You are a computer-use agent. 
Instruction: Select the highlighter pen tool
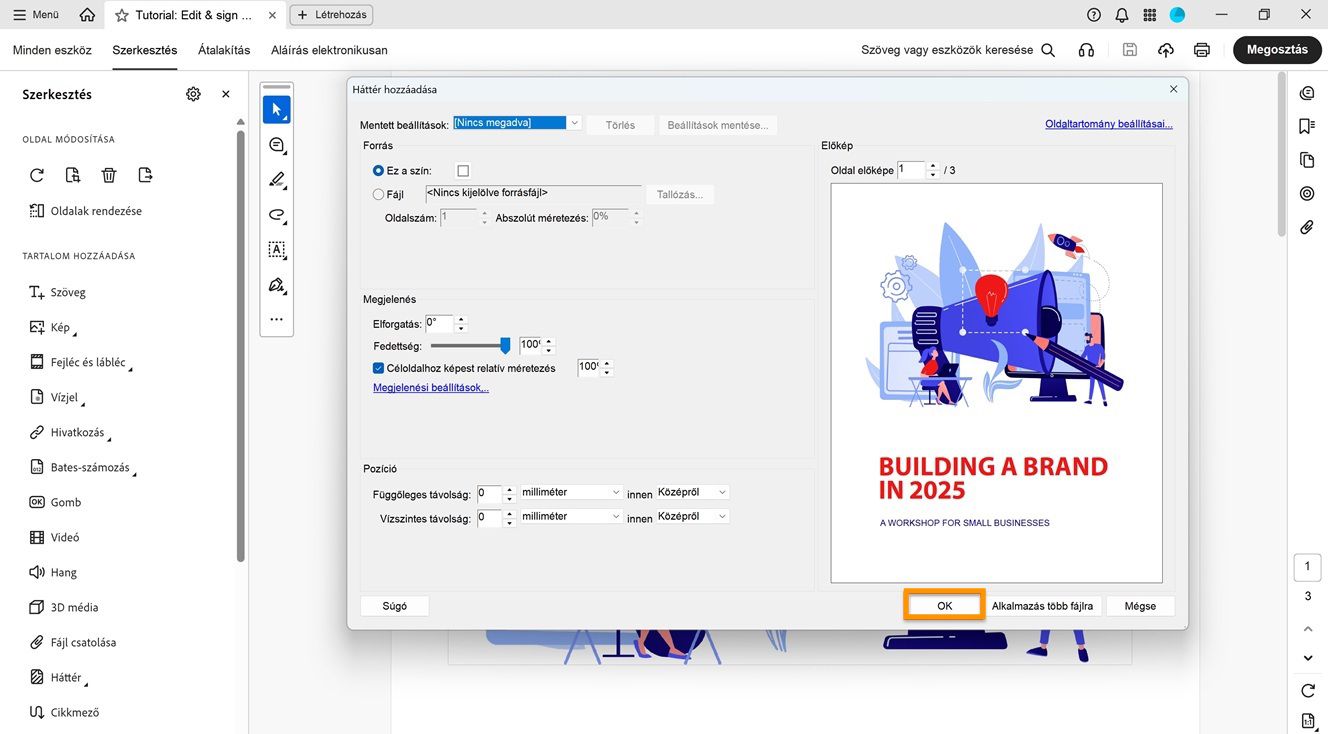[x=277, y=180]
